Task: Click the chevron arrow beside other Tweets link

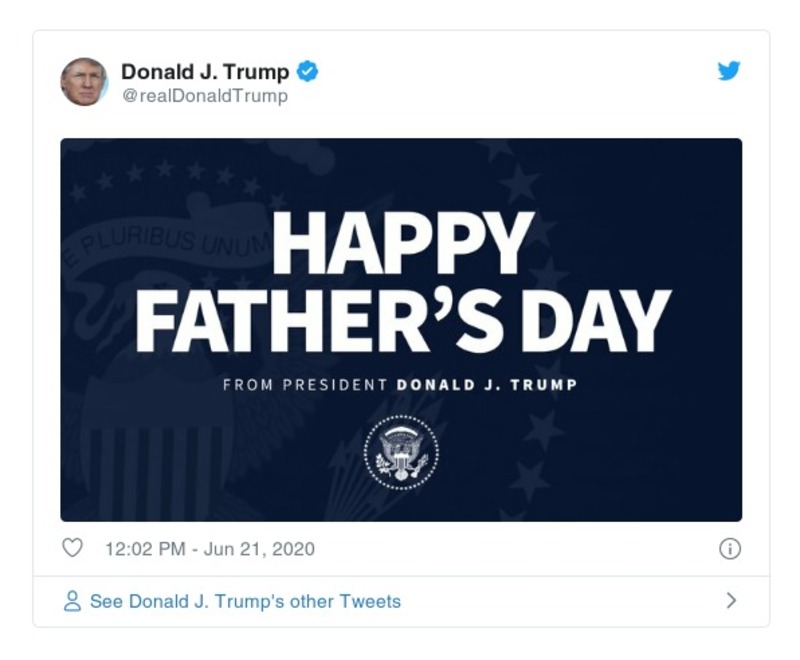Action: click(732, 598)
